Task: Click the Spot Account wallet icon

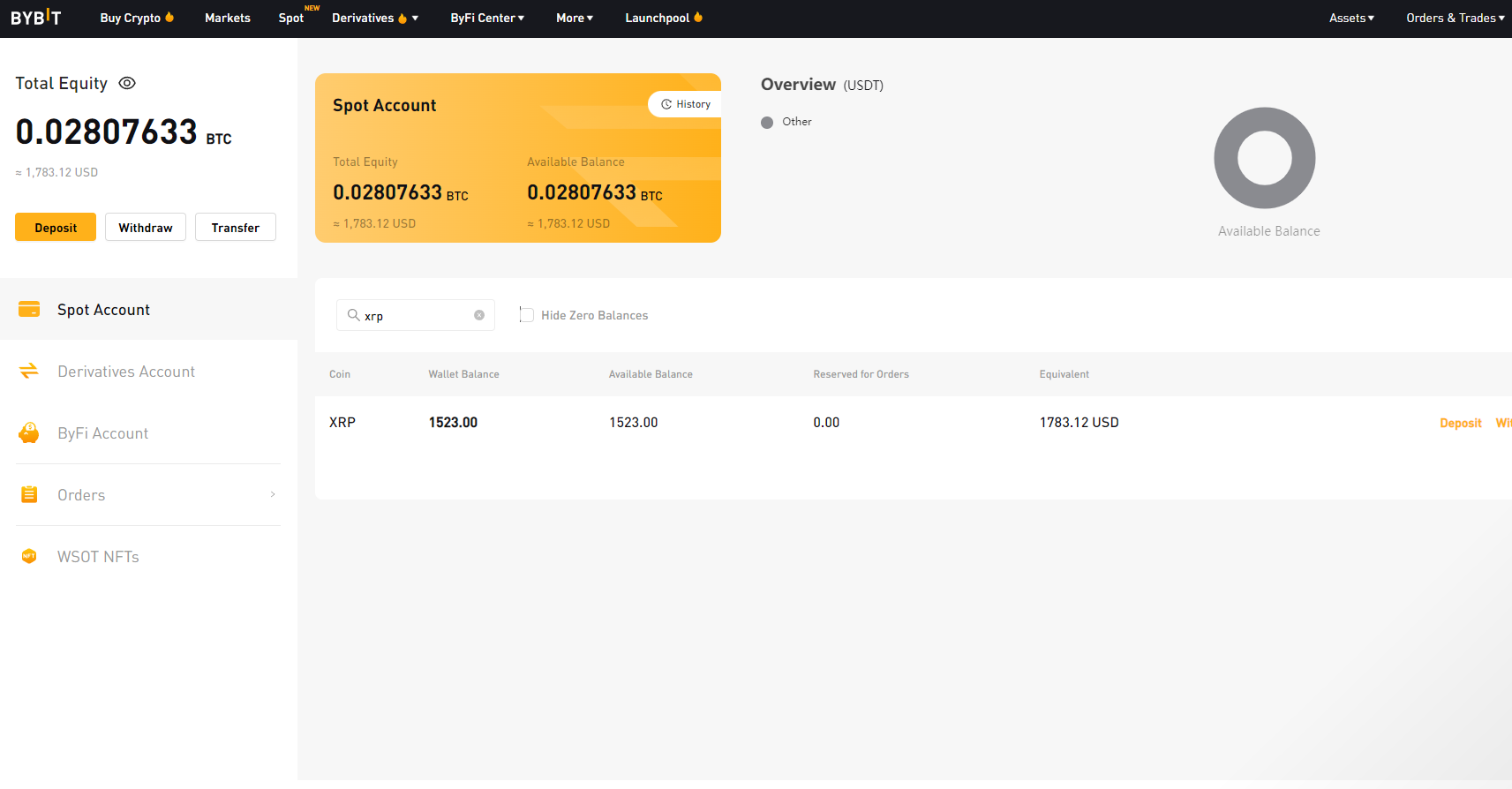Action: click(x=29, y=309)
